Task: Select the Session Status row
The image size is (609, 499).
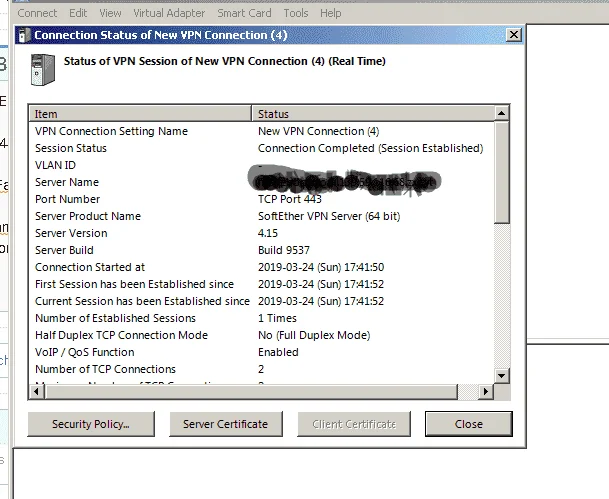Action: coord(261,148)
